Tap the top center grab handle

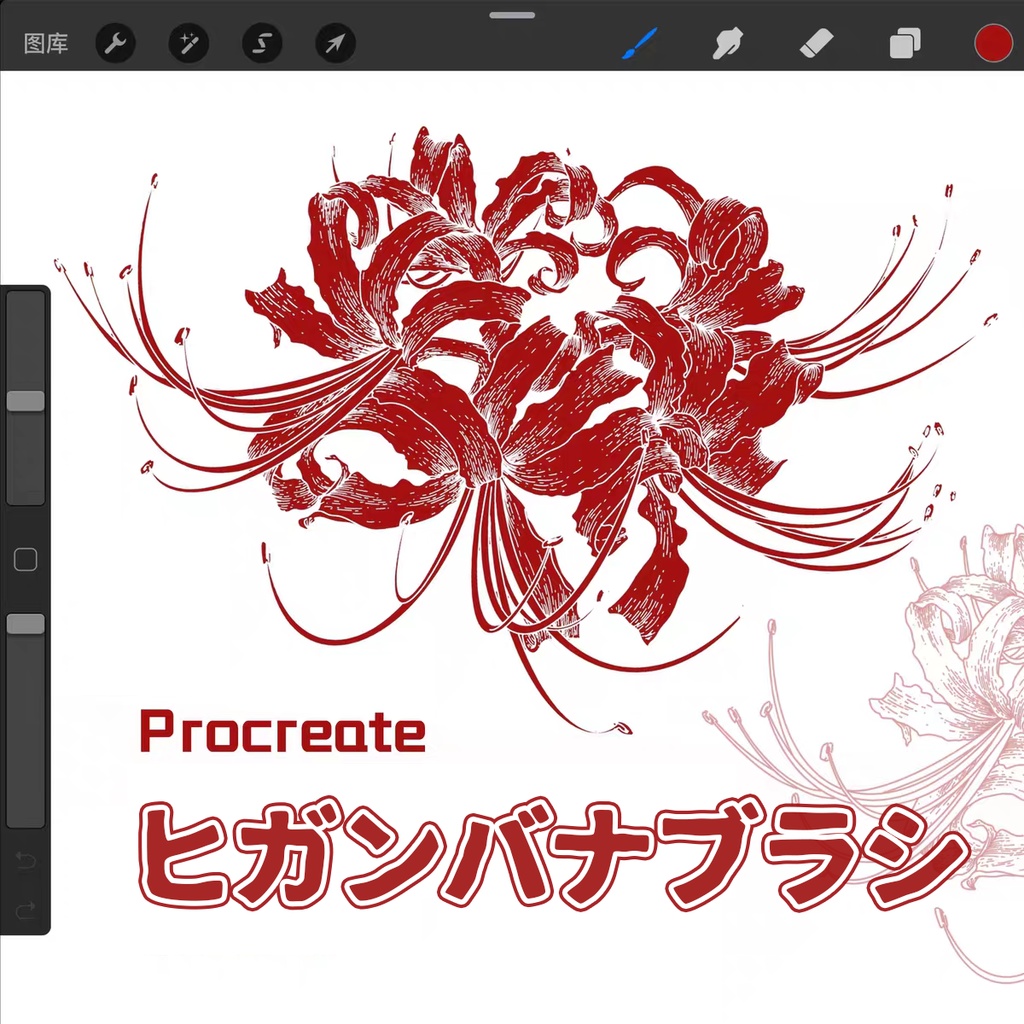pyautogui.click(x=512, y=15)
